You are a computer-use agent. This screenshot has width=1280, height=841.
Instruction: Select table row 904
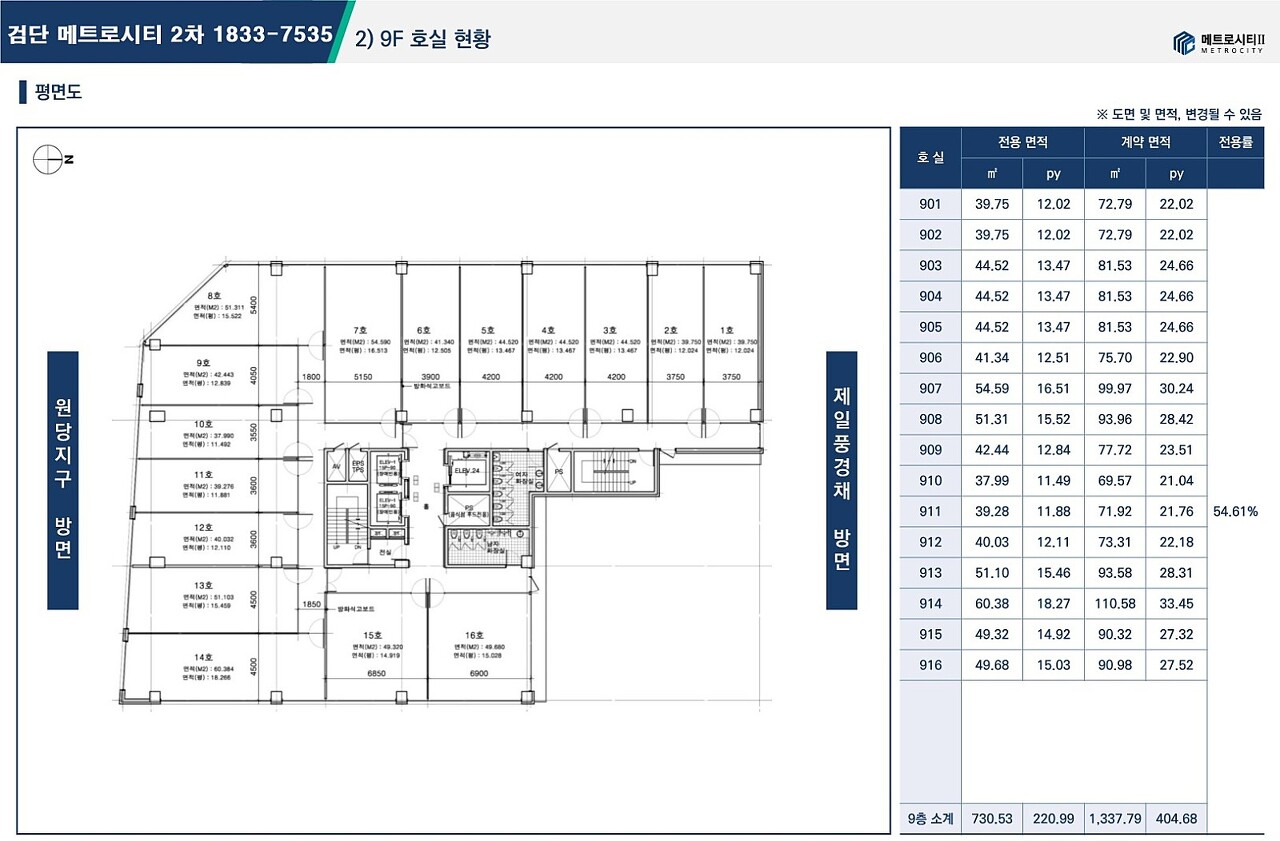(x=1053, y=296)
